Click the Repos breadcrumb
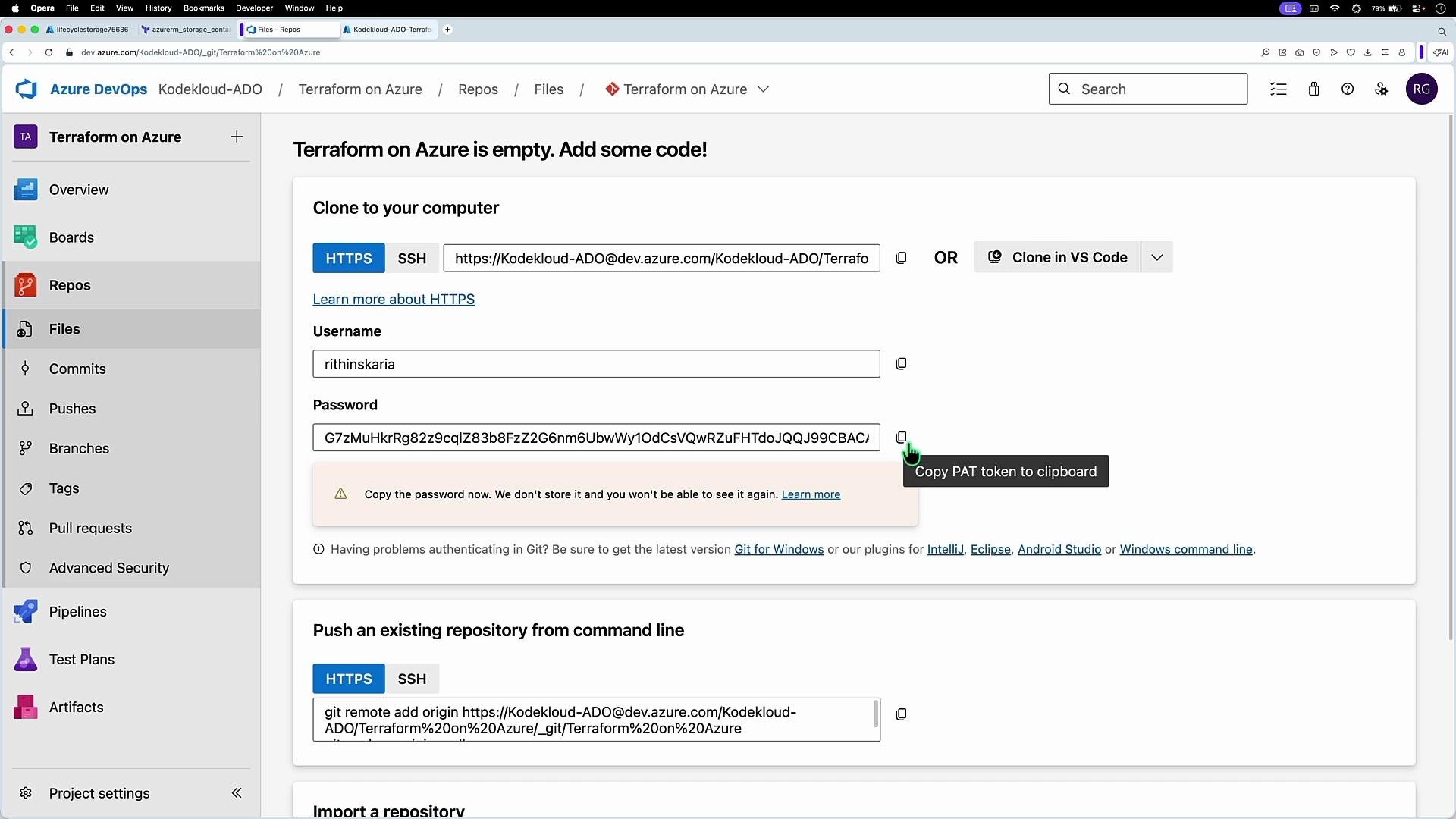The height and width of the screenshot is (819, 1456). [478, 89]
